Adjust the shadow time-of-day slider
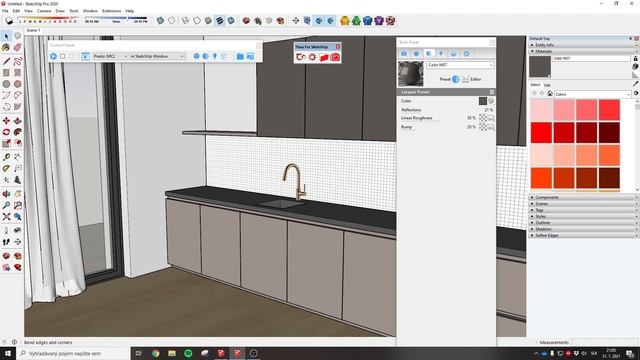Viewport: 640px width, 360px height. coord(116,18)
